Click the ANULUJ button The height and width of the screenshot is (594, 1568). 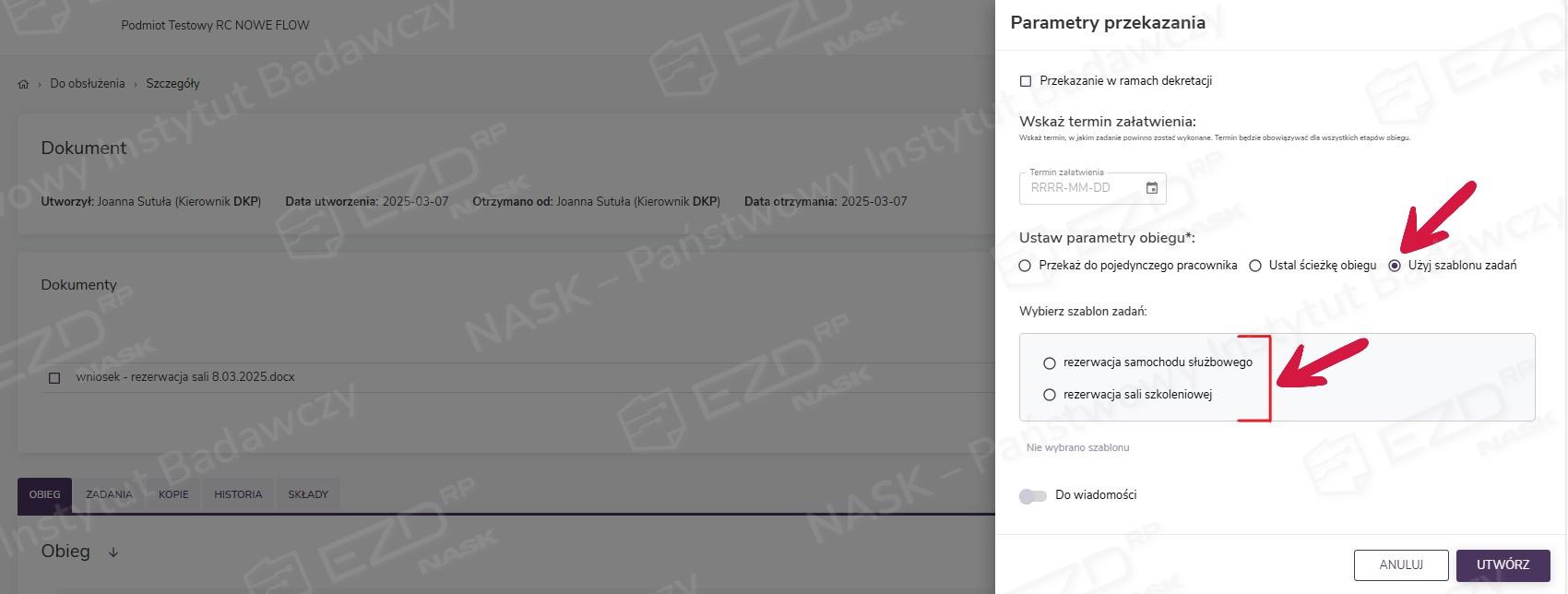pyautogui.click(x=1401, y=565)
